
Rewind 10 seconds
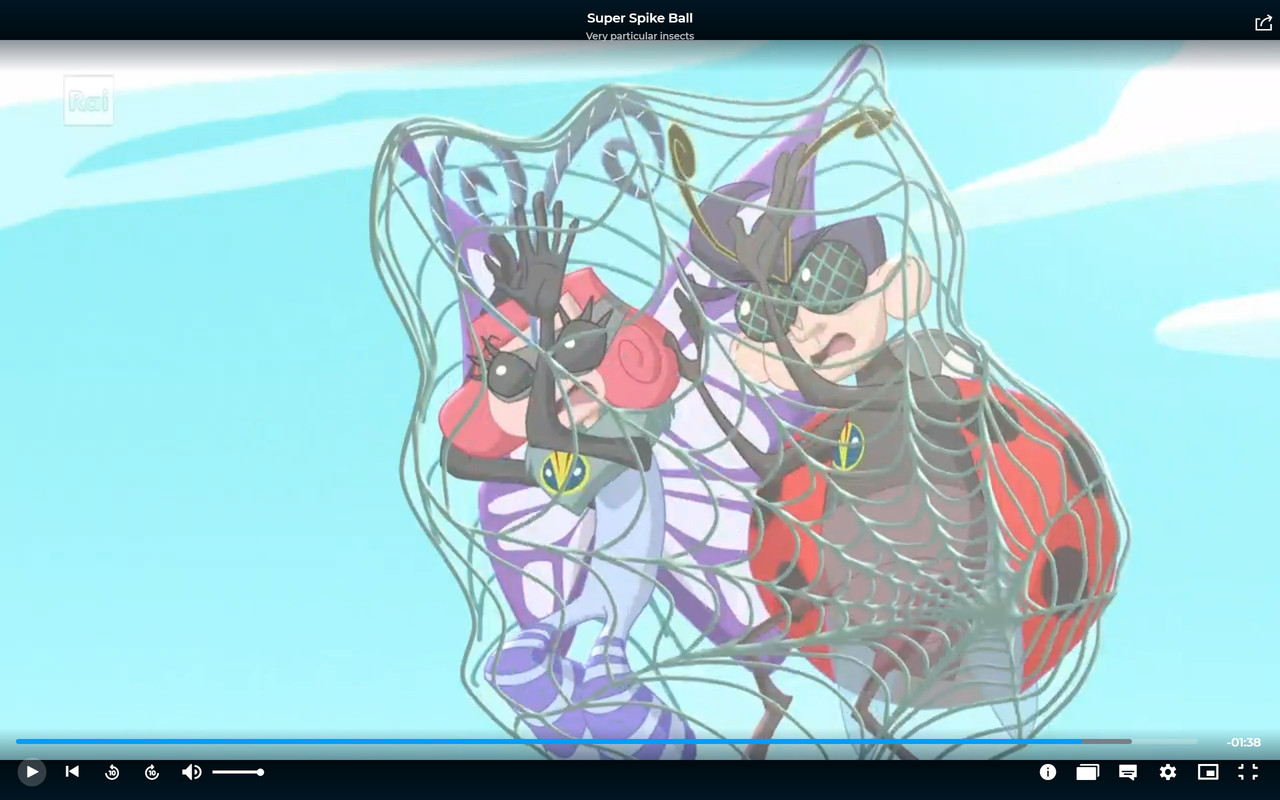[x=112, y=772]
